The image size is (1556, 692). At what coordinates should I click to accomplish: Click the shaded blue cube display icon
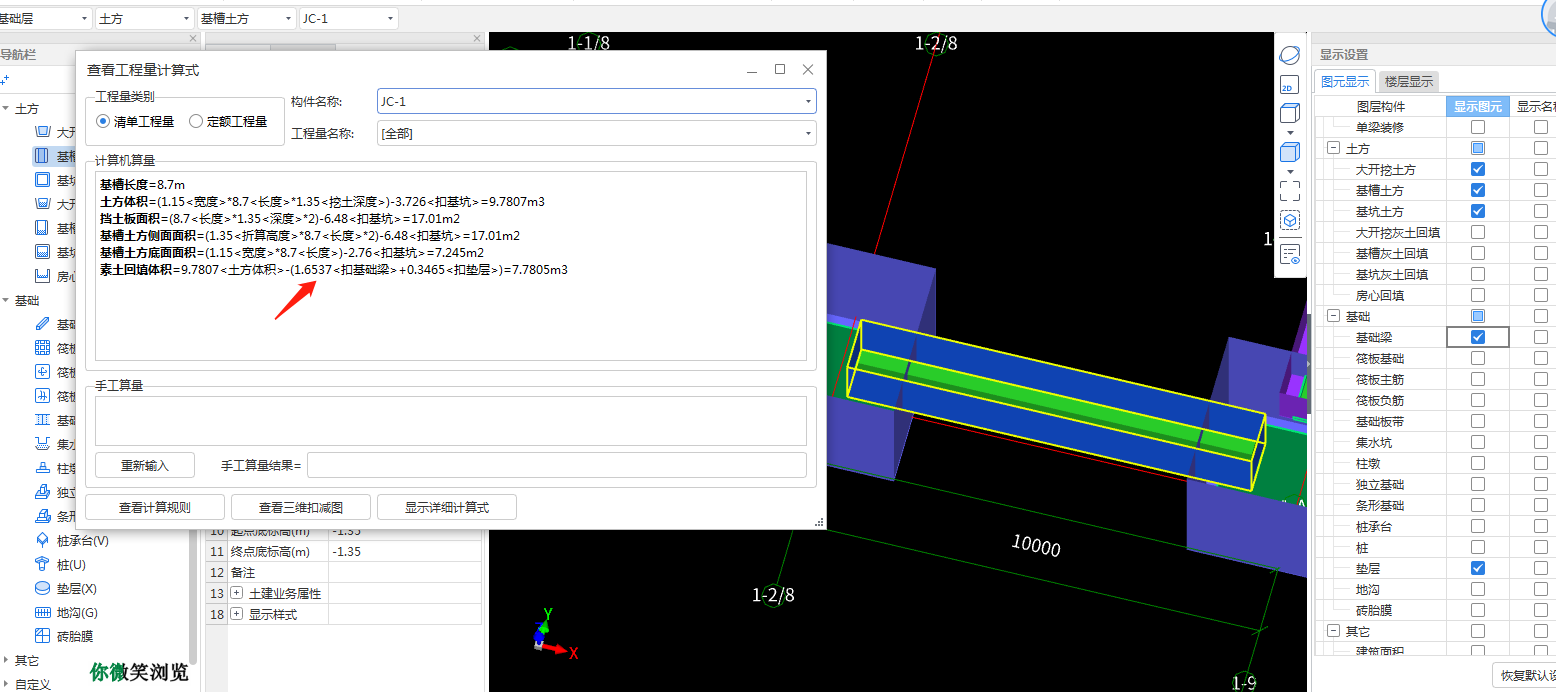[1290, 152]
